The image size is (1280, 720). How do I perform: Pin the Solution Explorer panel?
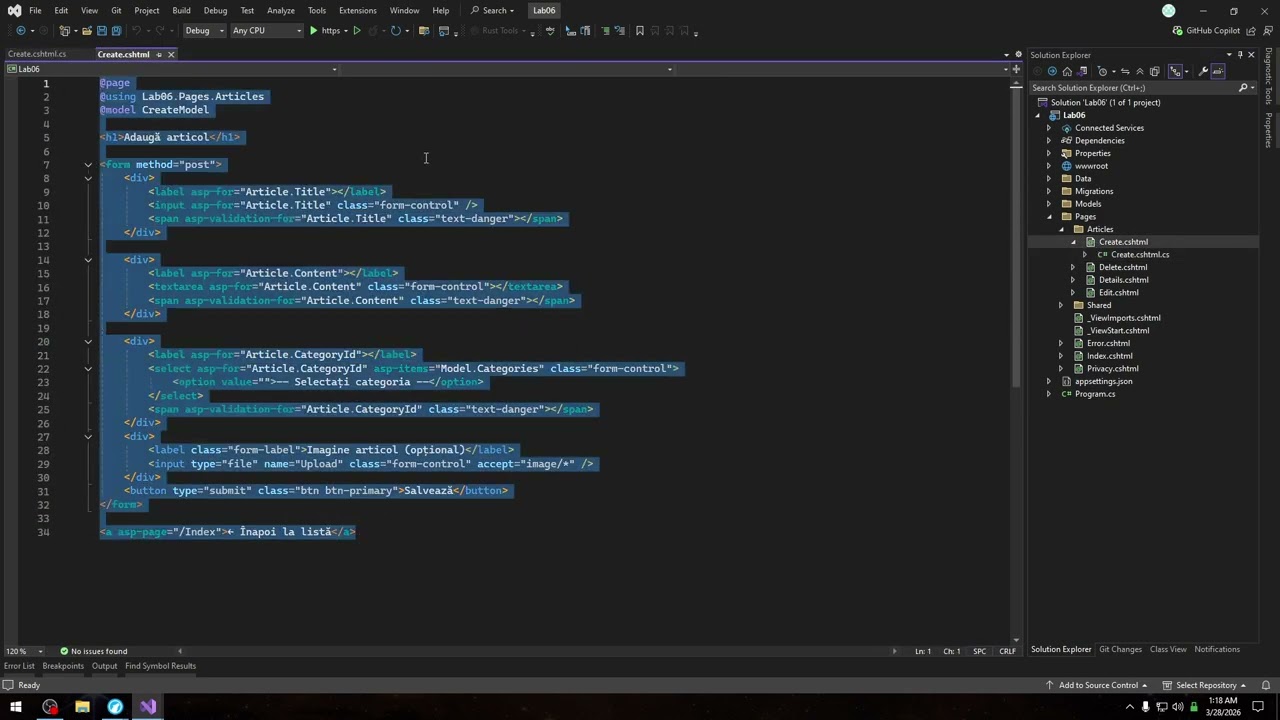(1240, 55)
